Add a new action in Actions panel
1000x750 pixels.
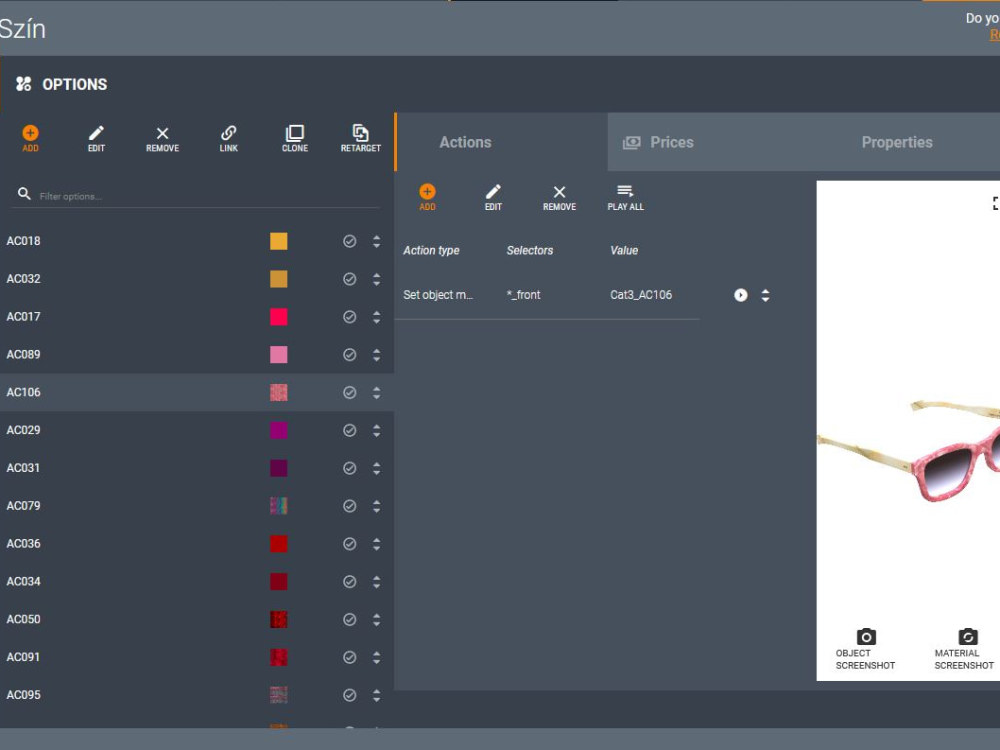(427, 197)
